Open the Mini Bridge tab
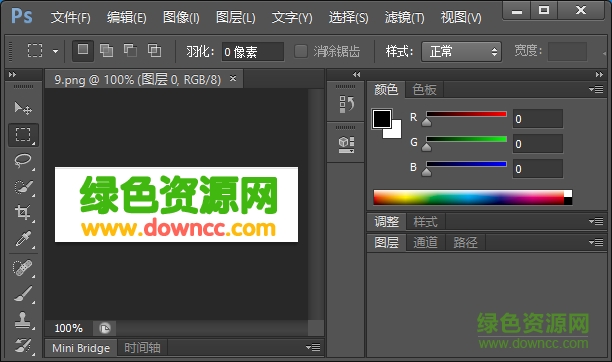The image size is (612, 362). point(81,348)
